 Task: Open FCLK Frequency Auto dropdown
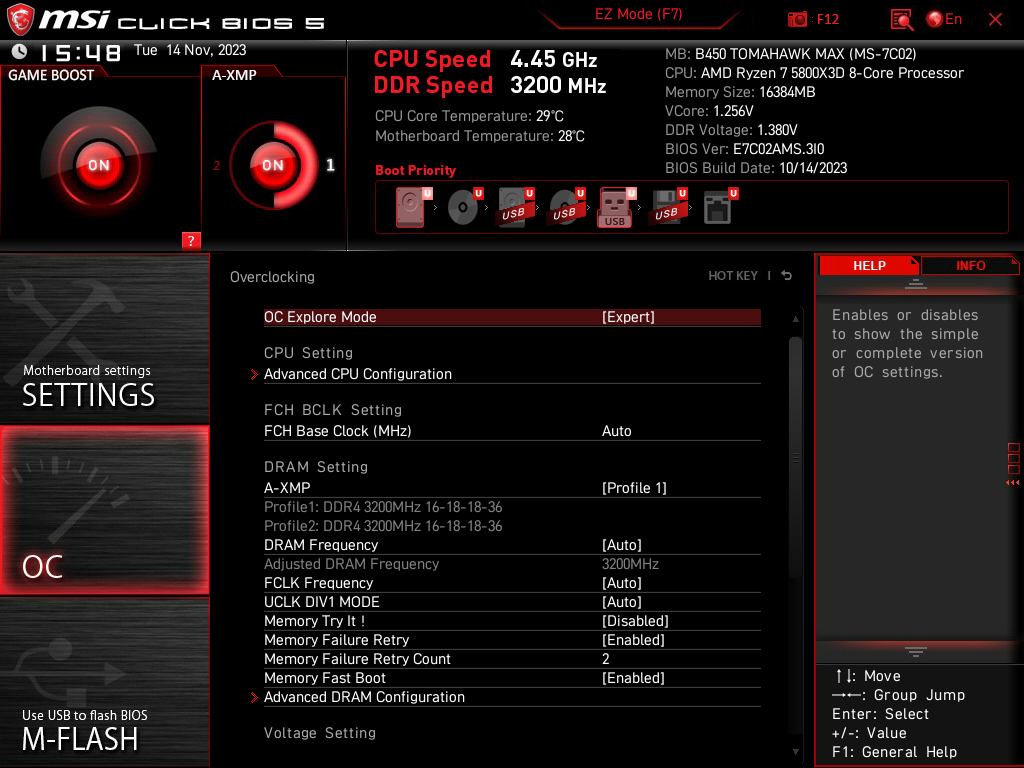coord(622,583)
